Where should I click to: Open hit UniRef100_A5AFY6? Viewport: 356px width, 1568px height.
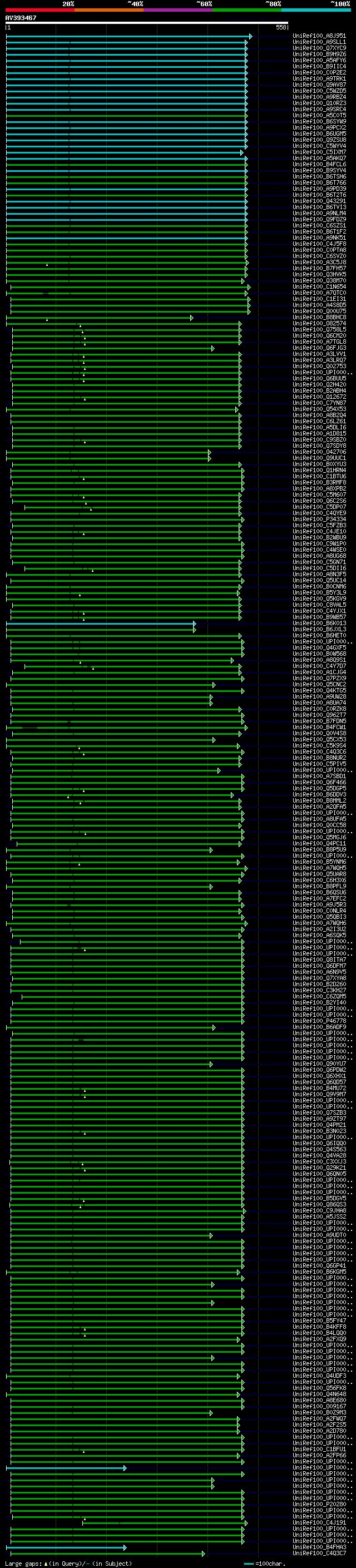coord(319,61)
